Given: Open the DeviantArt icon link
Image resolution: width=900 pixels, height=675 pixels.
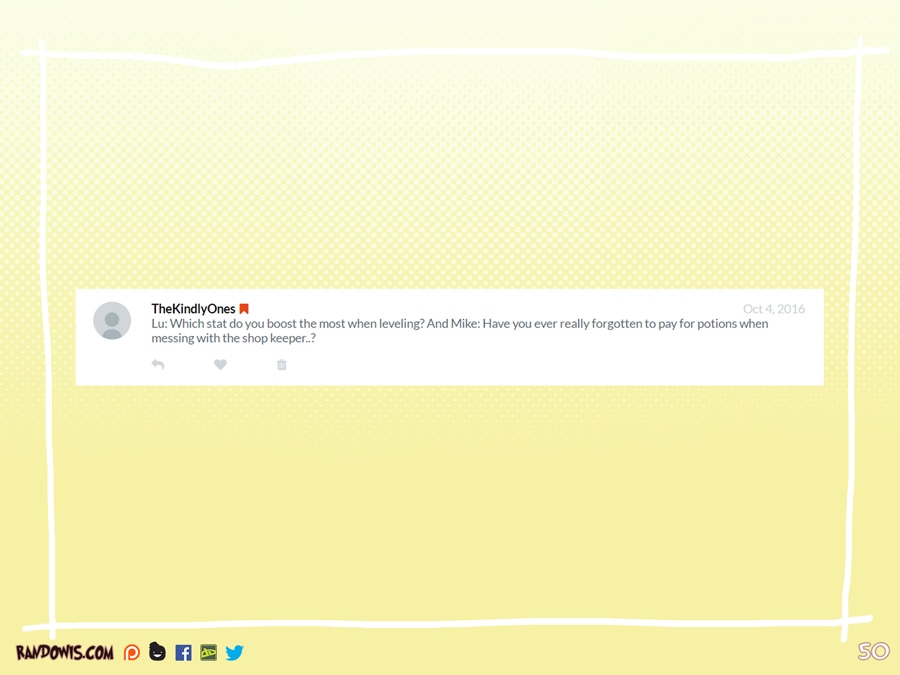Looking at the screenshot, I should click(x=208, y=653).
